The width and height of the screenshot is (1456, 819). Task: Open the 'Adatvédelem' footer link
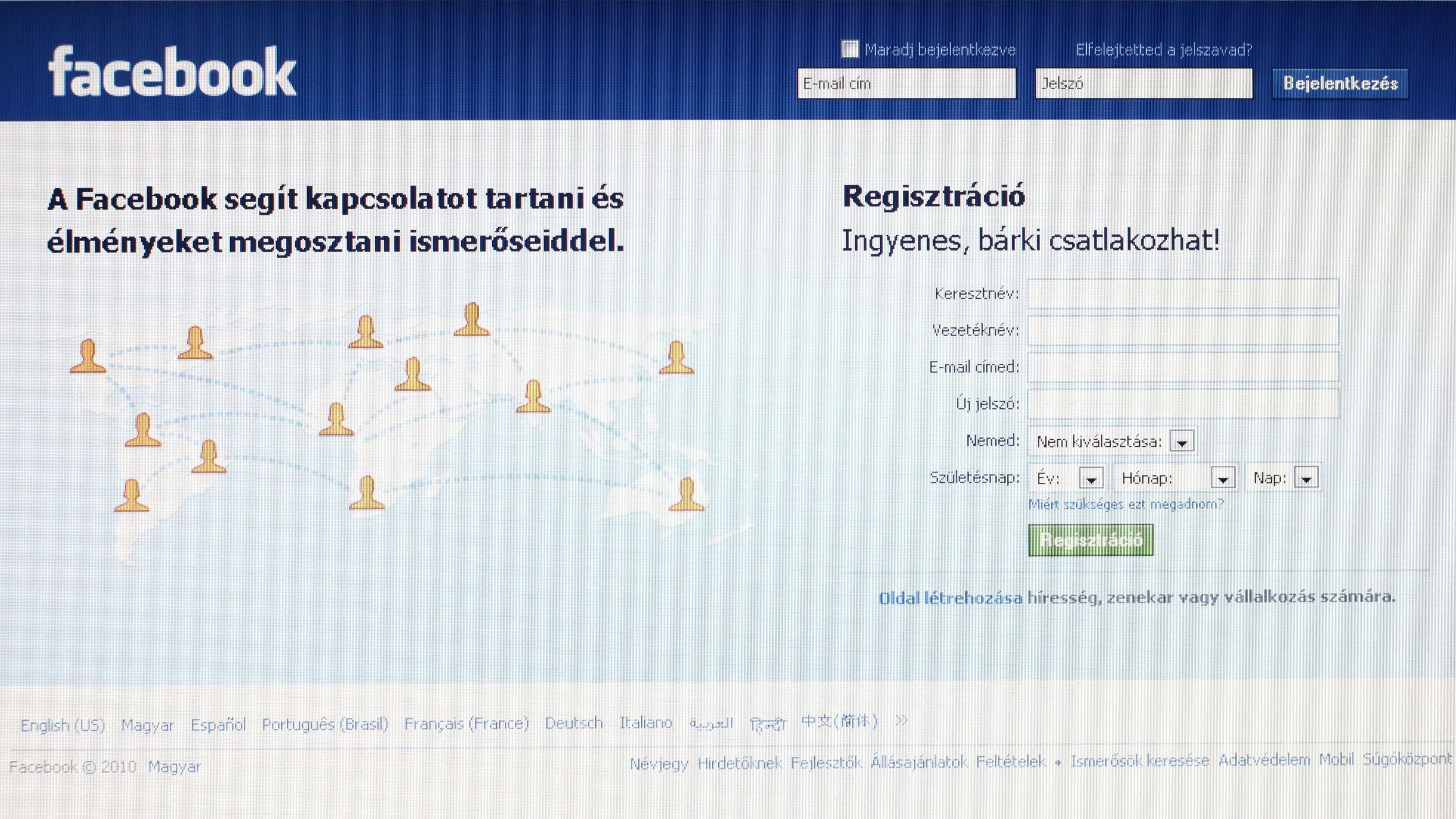(1264, 760)
